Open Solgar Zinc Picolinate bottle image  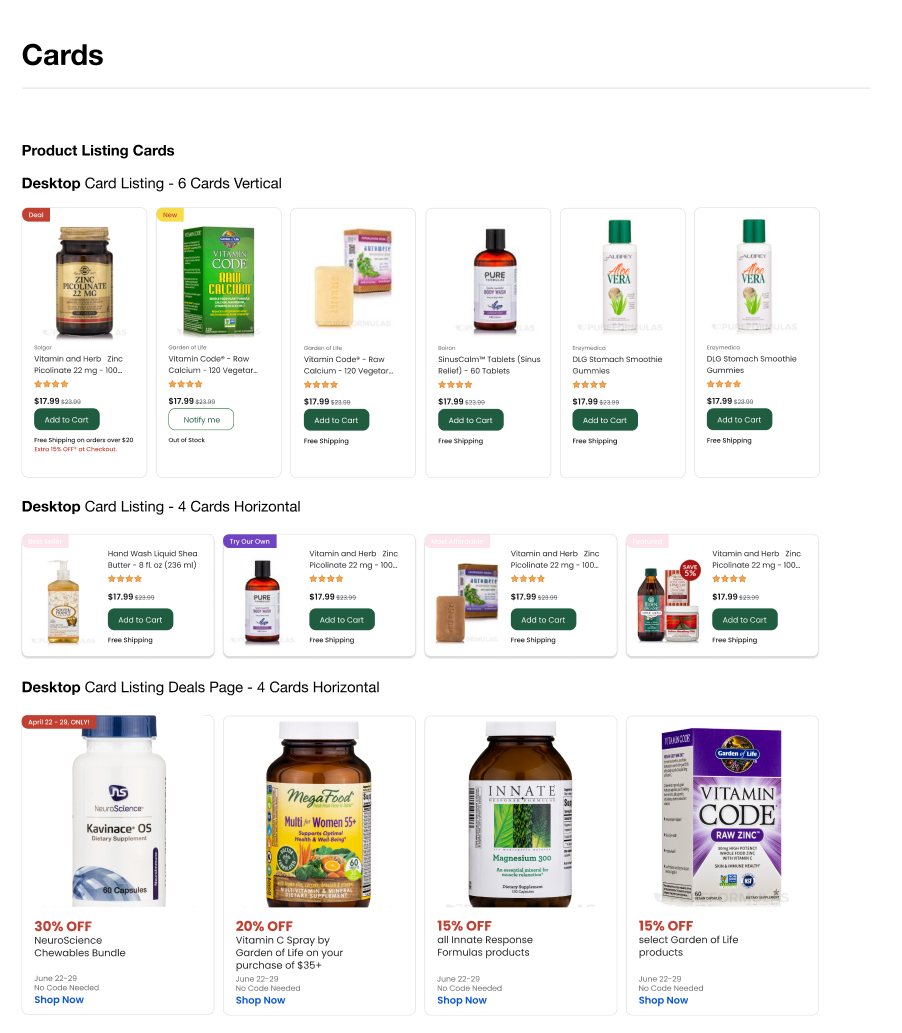coord(84,281)
